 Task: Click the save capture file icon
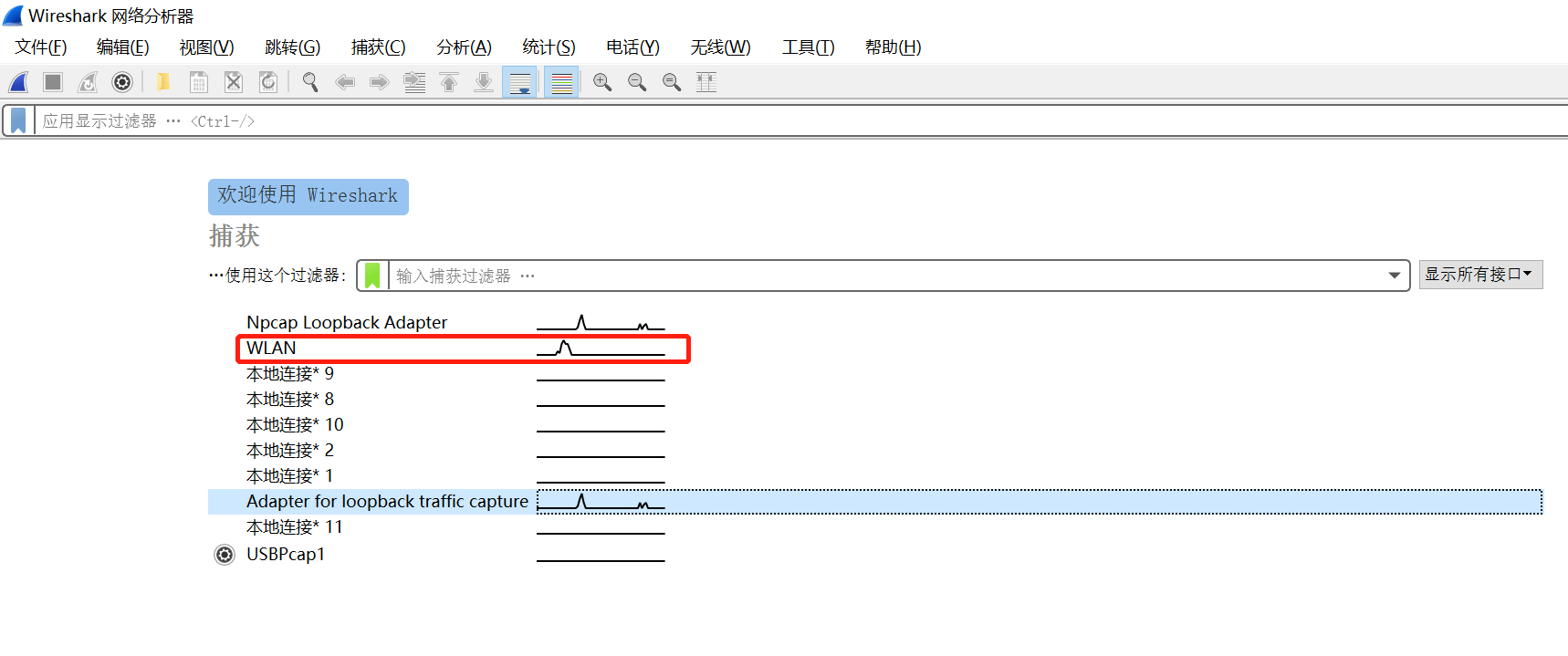[198, 82]
